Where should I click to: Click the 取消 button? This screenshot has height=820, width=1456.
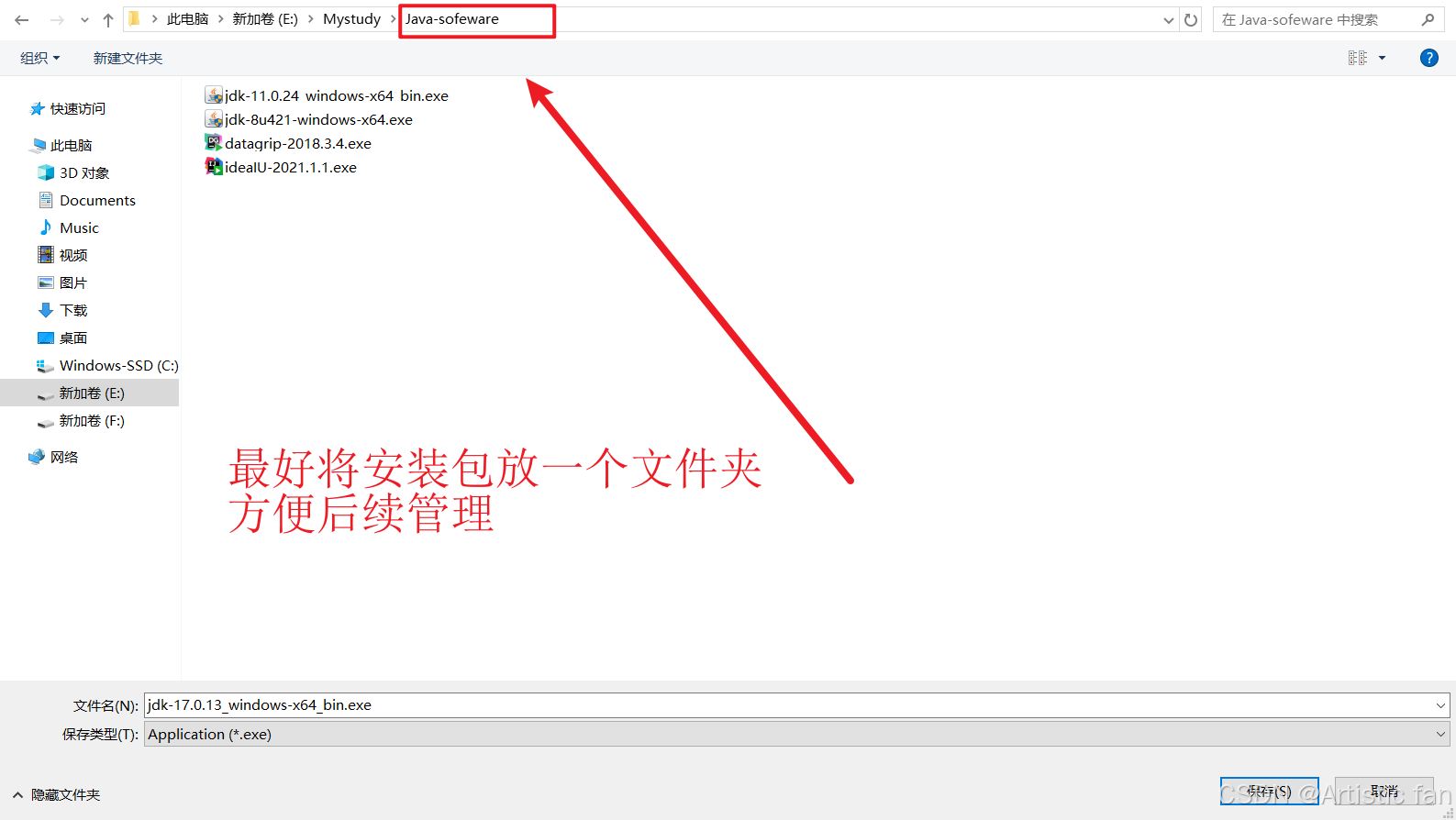click(1384, 791)
